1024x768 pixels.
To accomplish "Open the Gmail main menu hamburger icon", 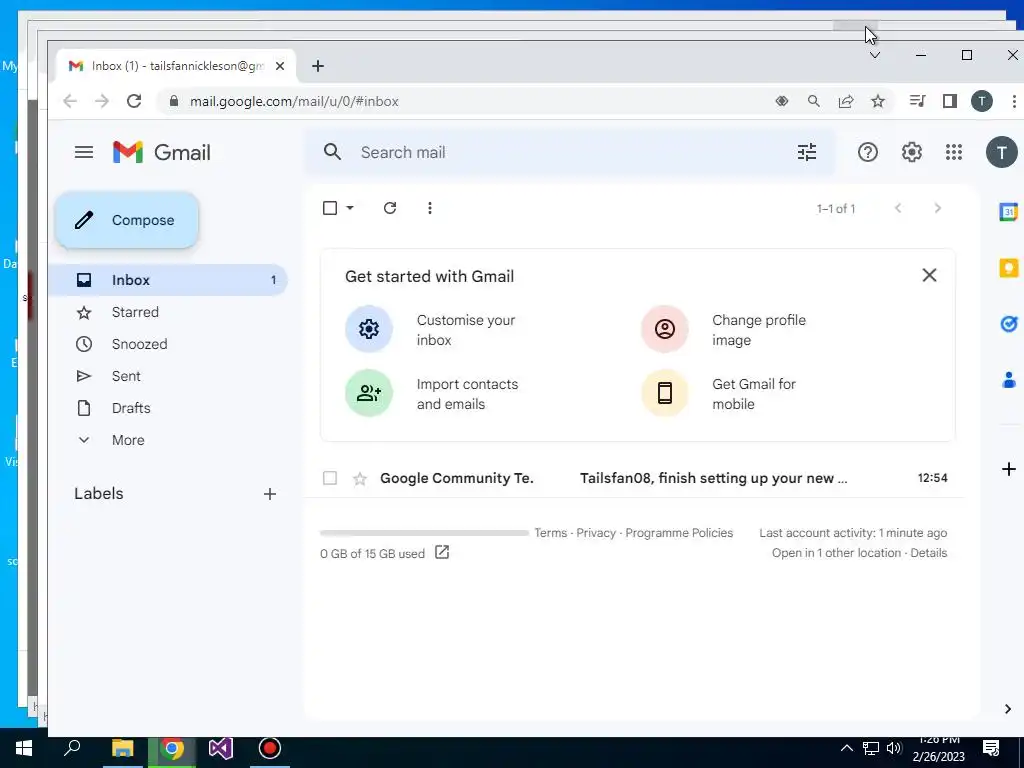I will tap(84, 152).
